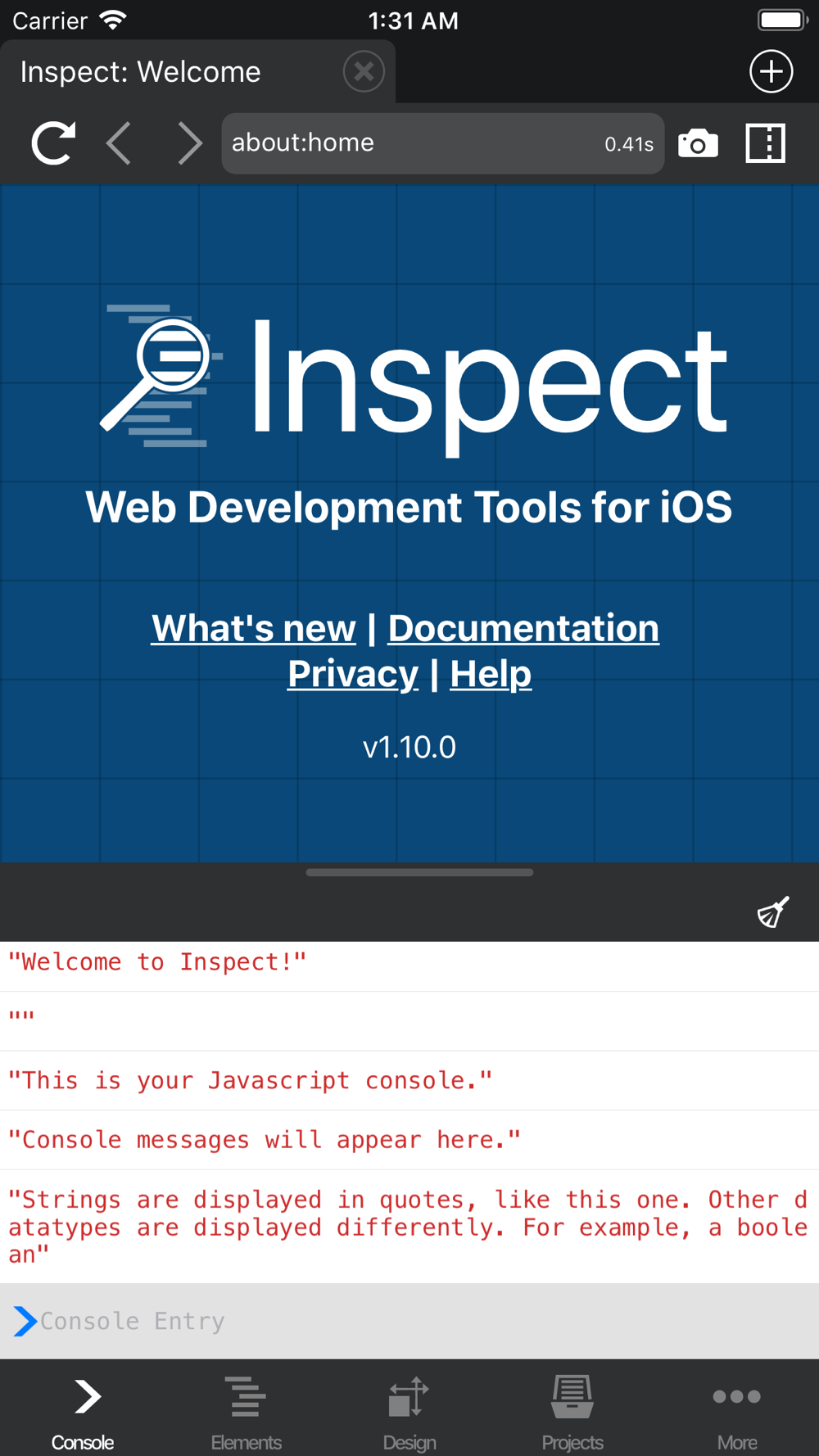819x1456 pixels.
Task: Select the "Strings are displayed in quotes" message
Action: 409,1227
